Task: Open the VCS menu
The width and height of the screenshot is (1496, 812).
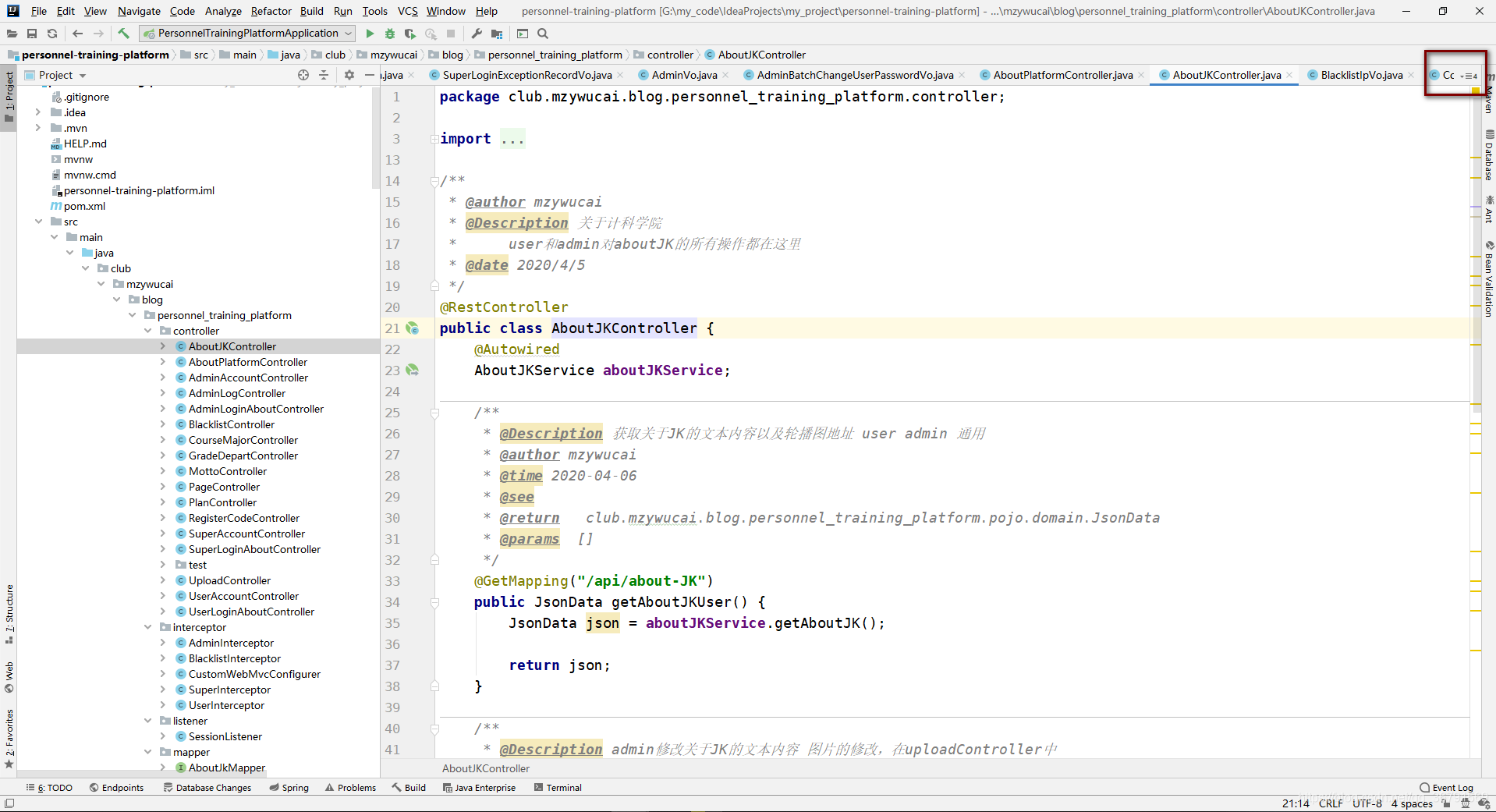Action: tap(408, 11)
